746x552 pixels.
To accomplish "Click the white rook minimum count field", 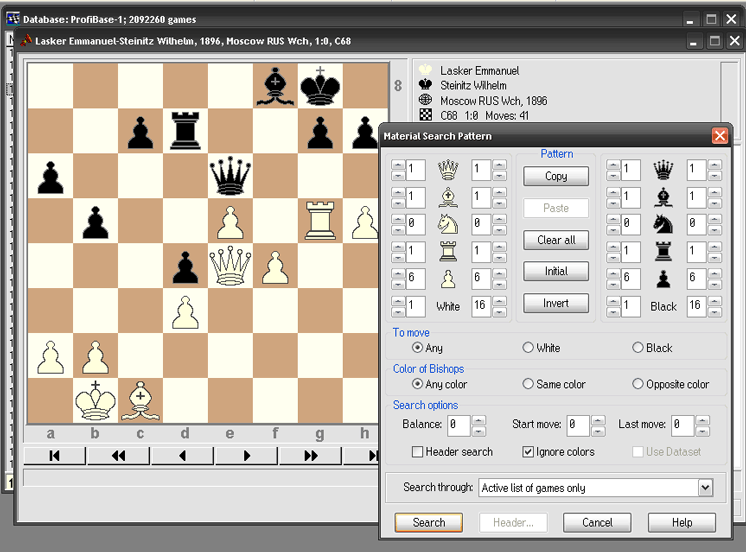I will point(415,251).
